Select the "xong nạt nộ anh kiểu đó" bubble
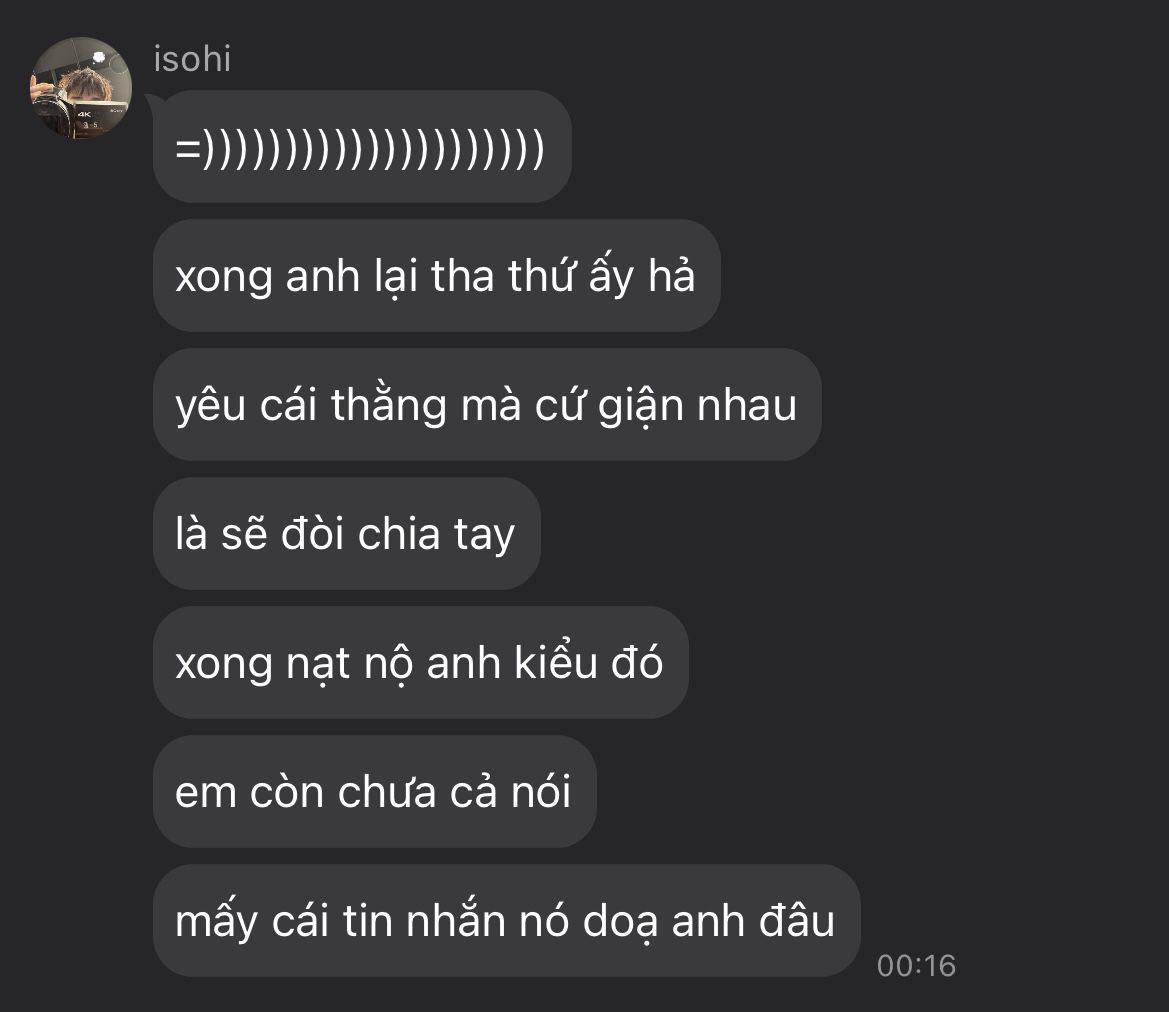This screenshot has width=1169, height=1012. tap(420, 662)
